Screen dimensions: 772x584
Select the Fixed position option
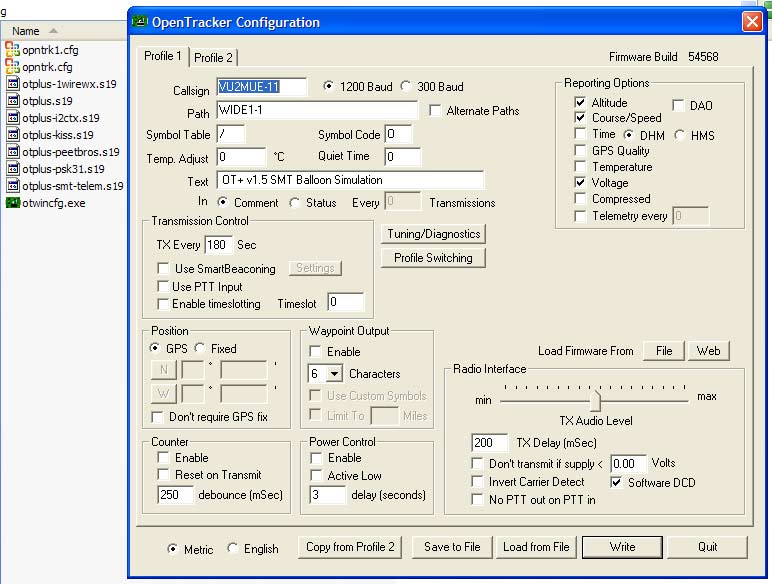tap(199, 348)
